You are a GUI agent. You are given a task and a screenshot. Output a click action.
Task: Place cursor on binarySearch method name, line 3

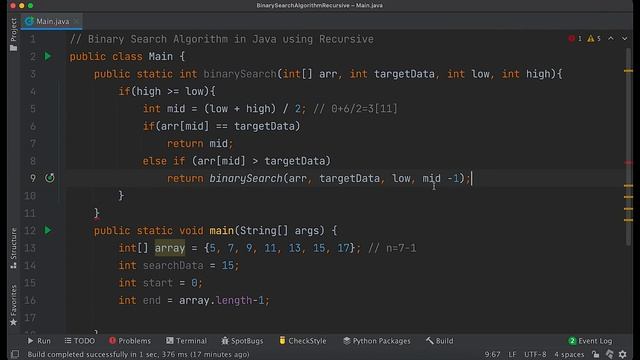coord(240,74)
